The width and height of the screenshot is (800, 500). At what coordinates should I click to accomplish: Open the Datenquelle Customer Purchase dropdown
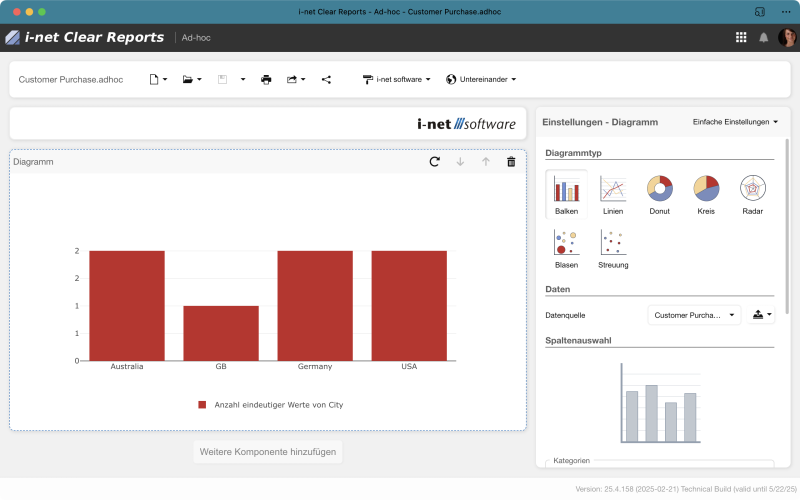coord(695,315)
